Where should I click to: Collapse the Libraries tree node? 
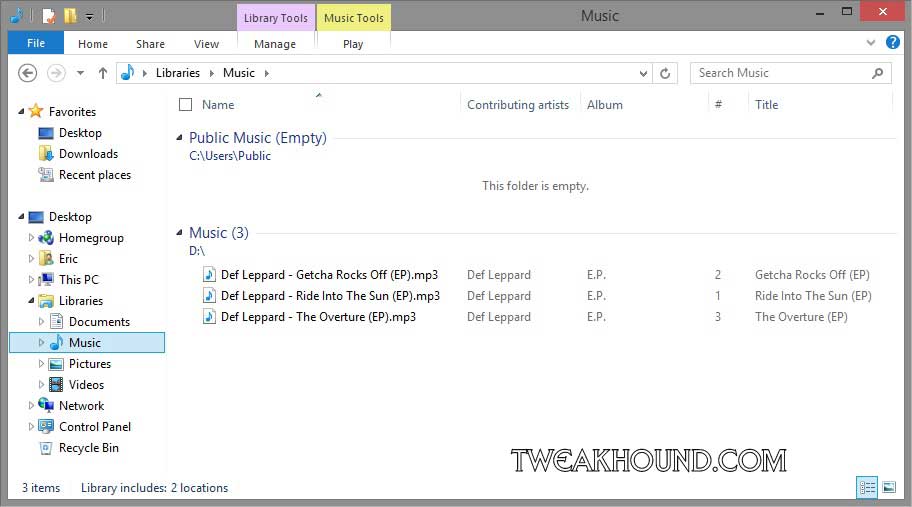[31, 301]
